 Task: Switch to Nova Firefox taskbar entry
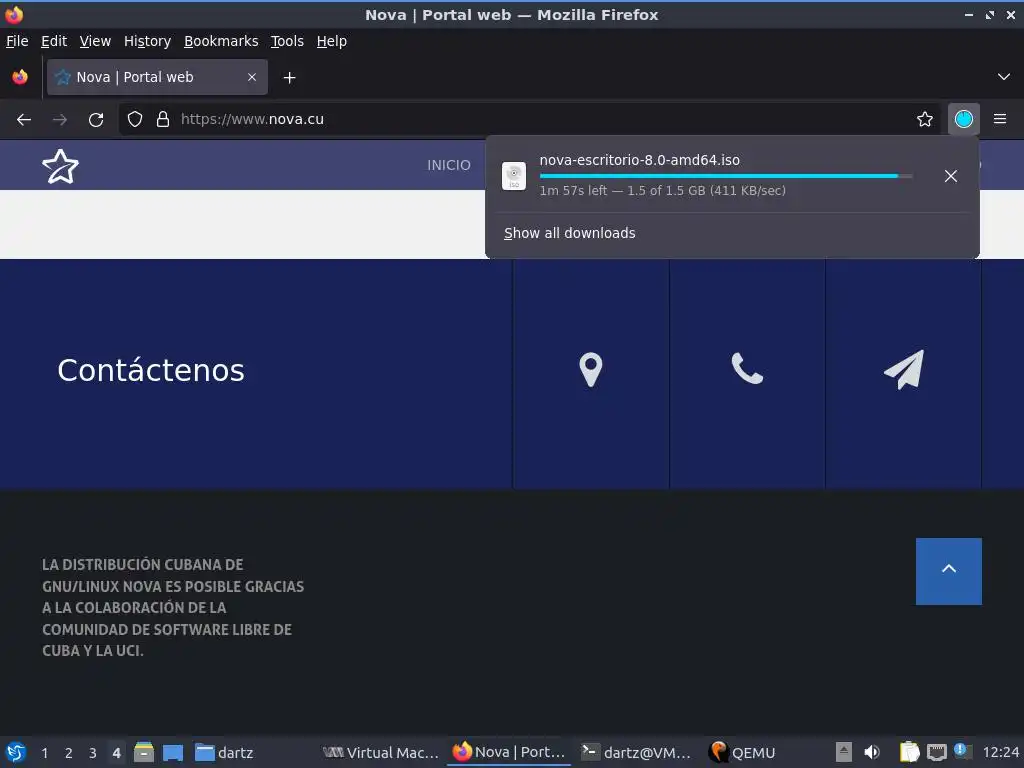coord(509,752)
